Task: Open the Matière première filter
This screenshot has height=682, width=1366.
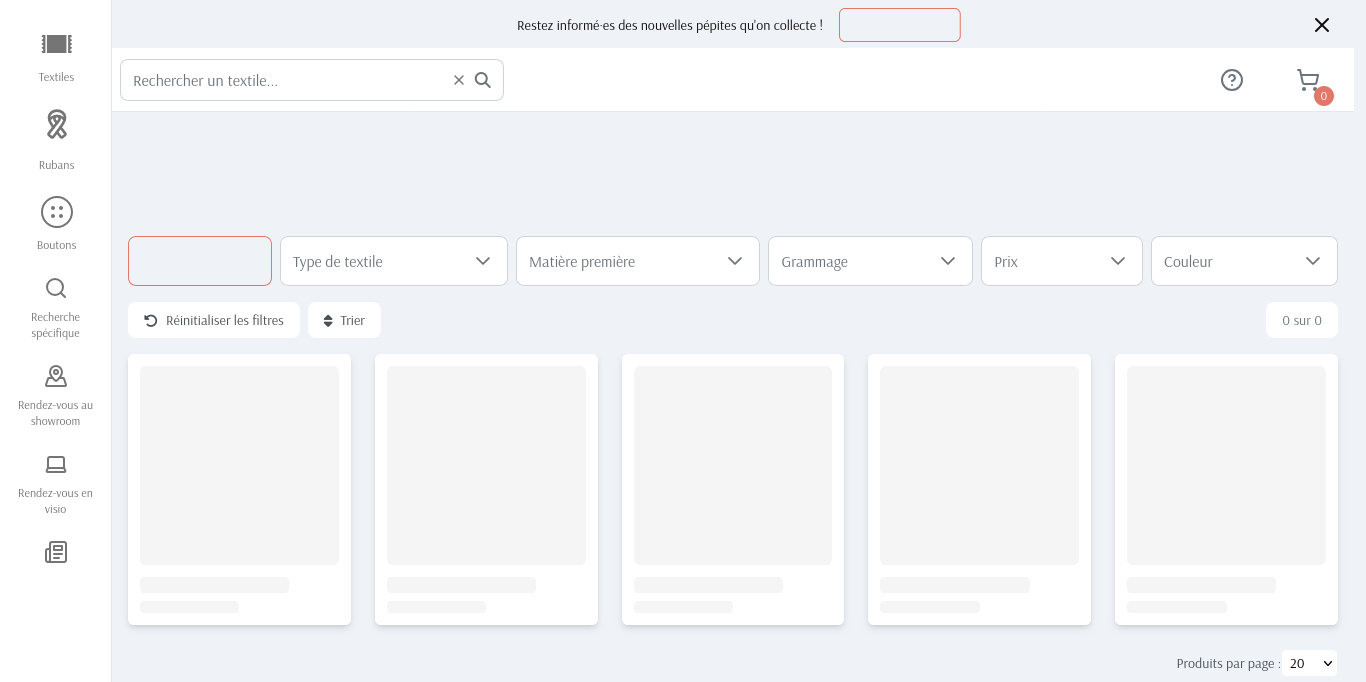Action: [x=637, y=261]
